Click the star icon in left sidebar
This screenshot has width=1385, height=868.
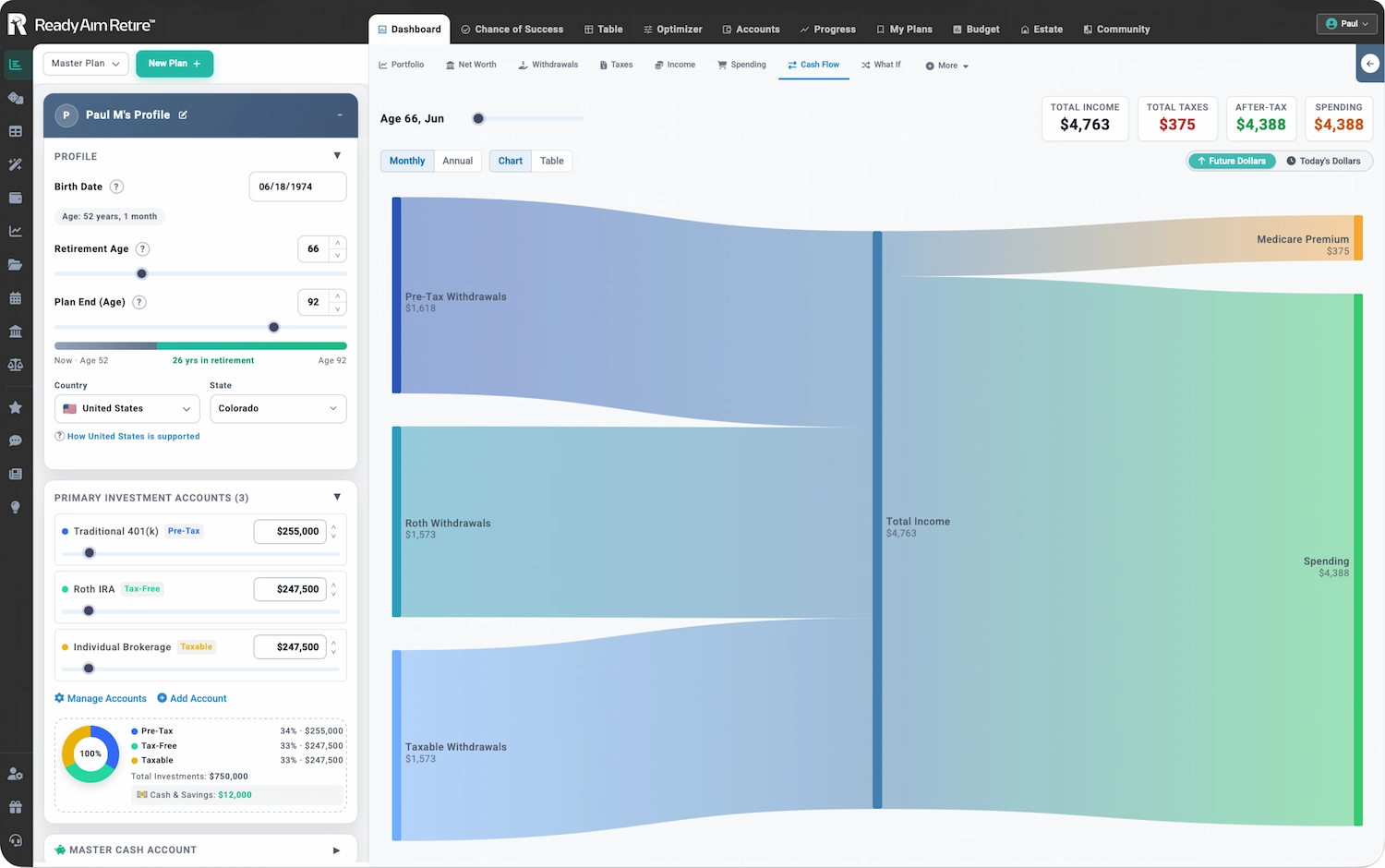coord(16,407)
